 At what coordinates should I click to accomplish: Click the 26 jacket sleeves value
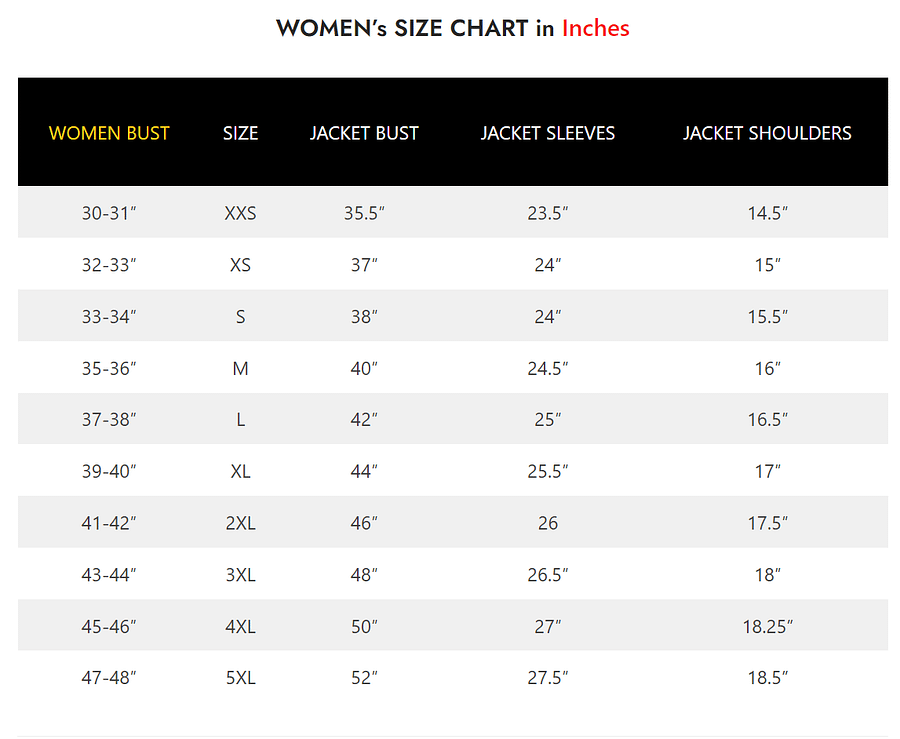coord(547,523)
